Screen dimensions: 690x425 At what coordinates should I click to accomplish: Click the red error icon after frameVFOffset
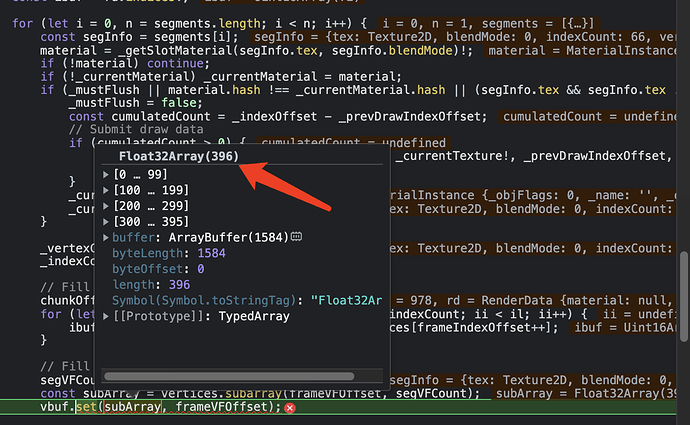click(290, 408)
